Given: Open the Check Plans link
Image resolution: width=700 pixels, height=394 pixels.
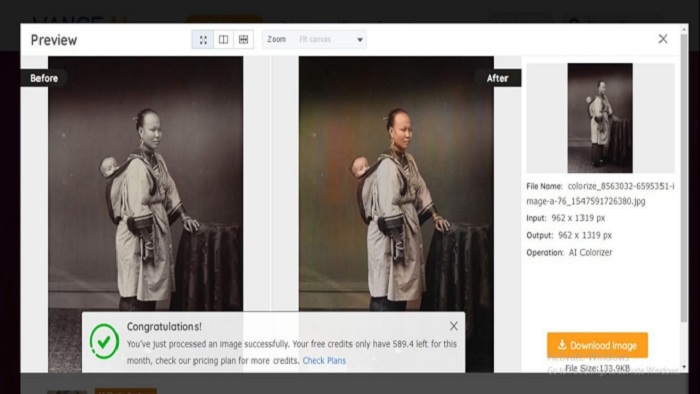Looking at the screenshot, I should tap(324, 361).
